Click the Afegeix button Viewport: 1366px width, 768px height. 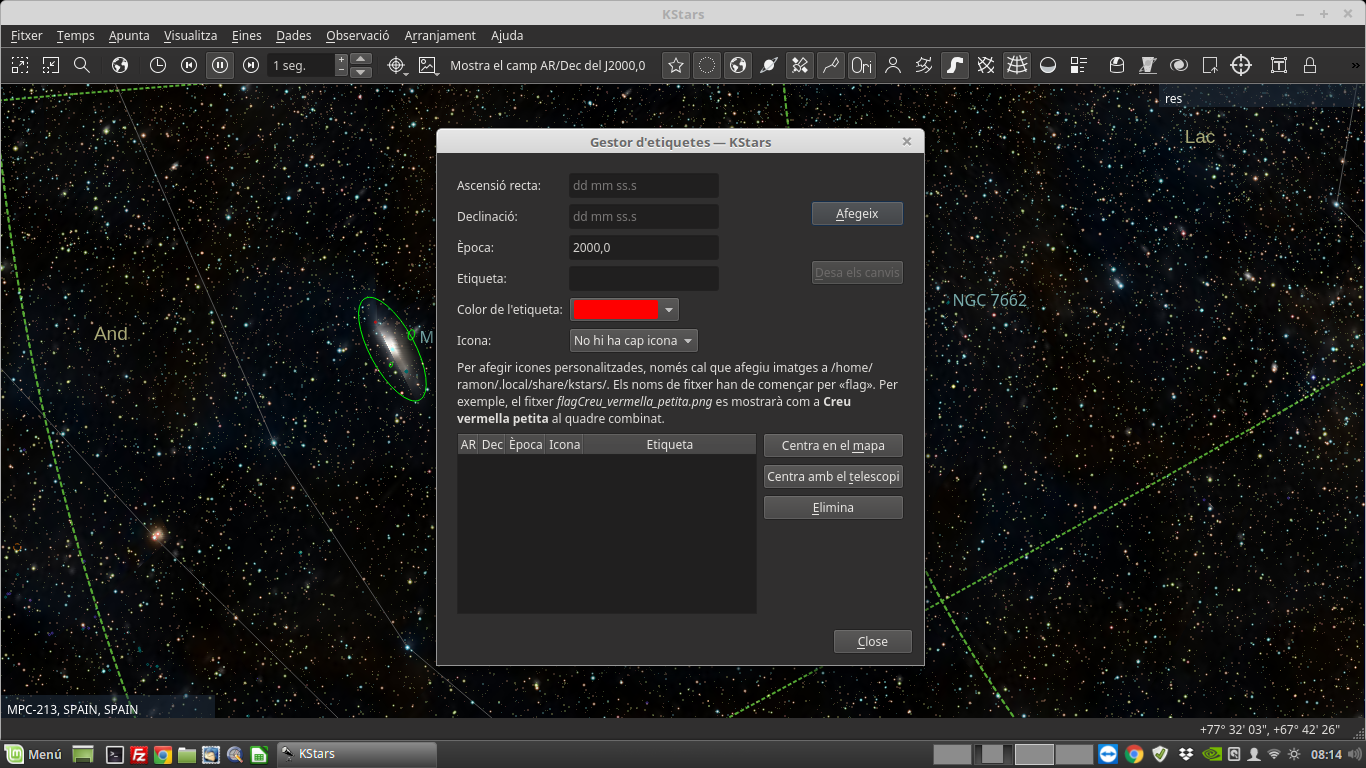[x=857, y=214]
